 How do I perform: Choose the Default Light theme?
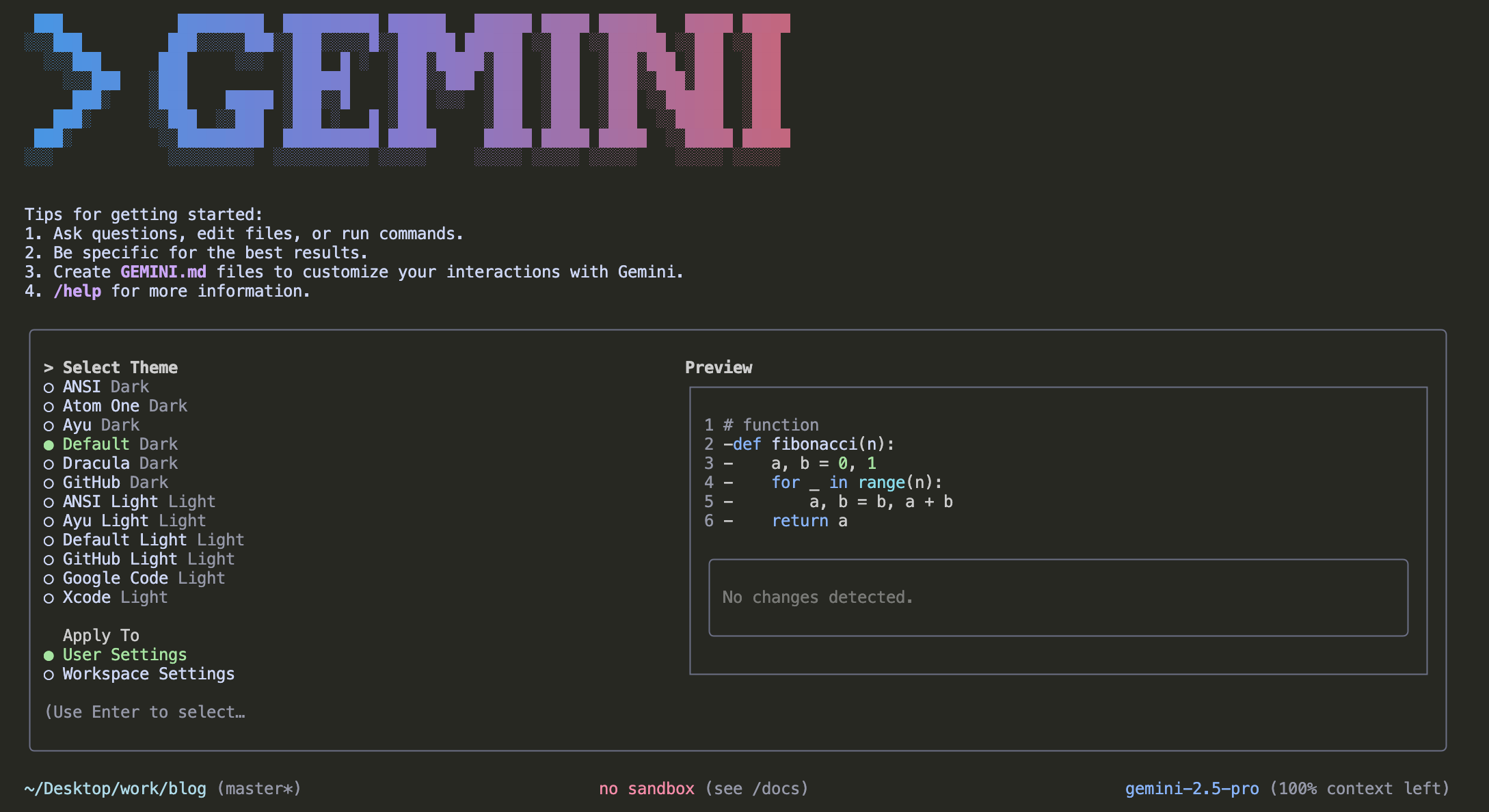(x=144, y=540)
